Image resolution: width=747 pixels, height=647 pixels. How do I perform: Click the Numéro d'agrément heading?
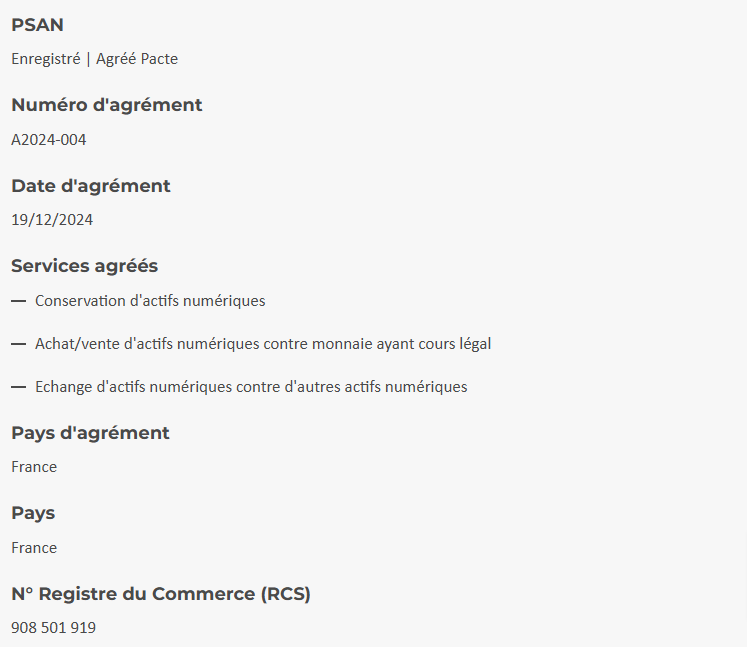[x=106, y=105]
